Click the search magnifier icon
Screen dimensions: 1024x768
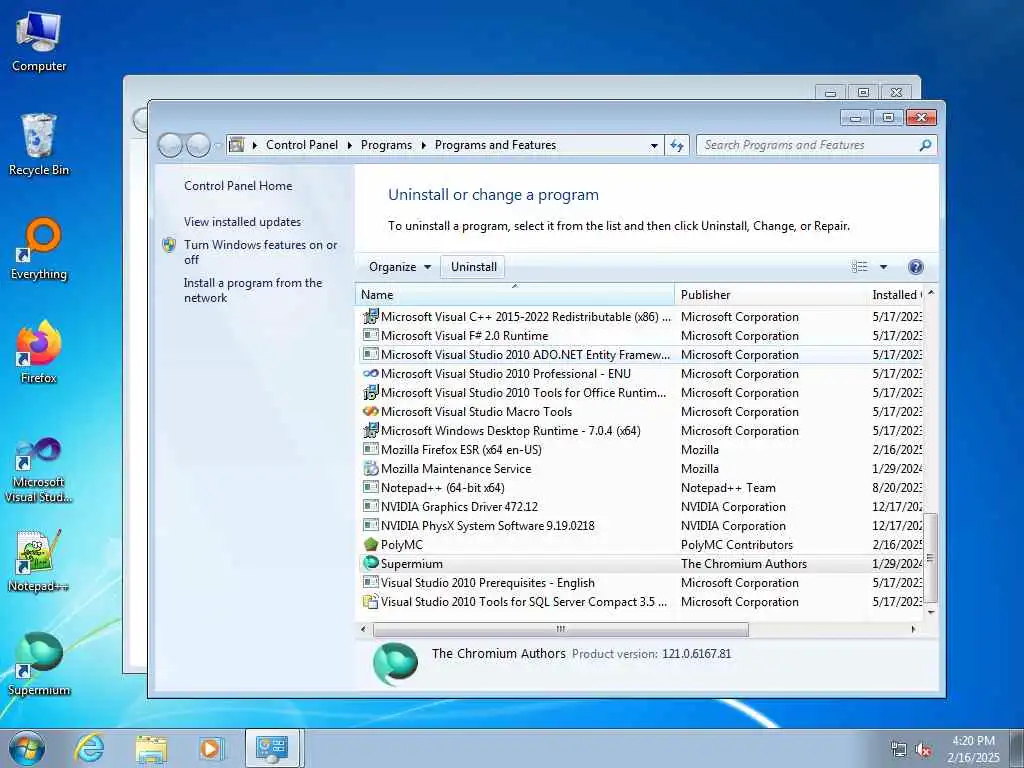(x=925, y=145)
